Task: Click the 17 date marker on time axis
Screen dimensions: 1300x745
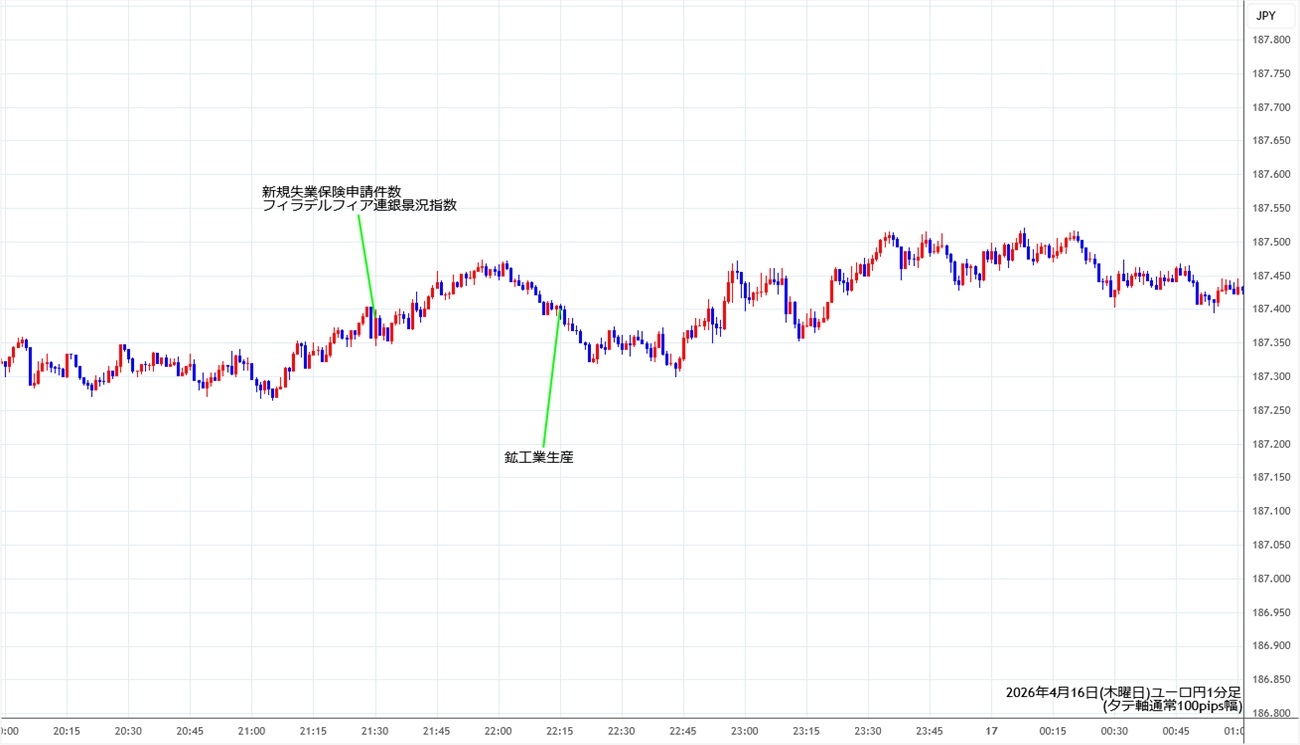Action: [x=990, y=731]
